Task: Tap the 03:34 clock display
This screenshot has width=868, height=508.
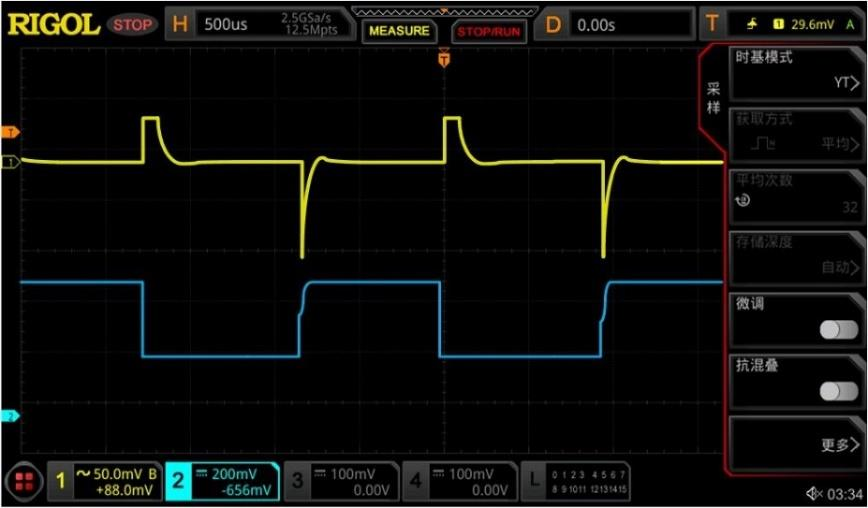Action: click(844, 494)
